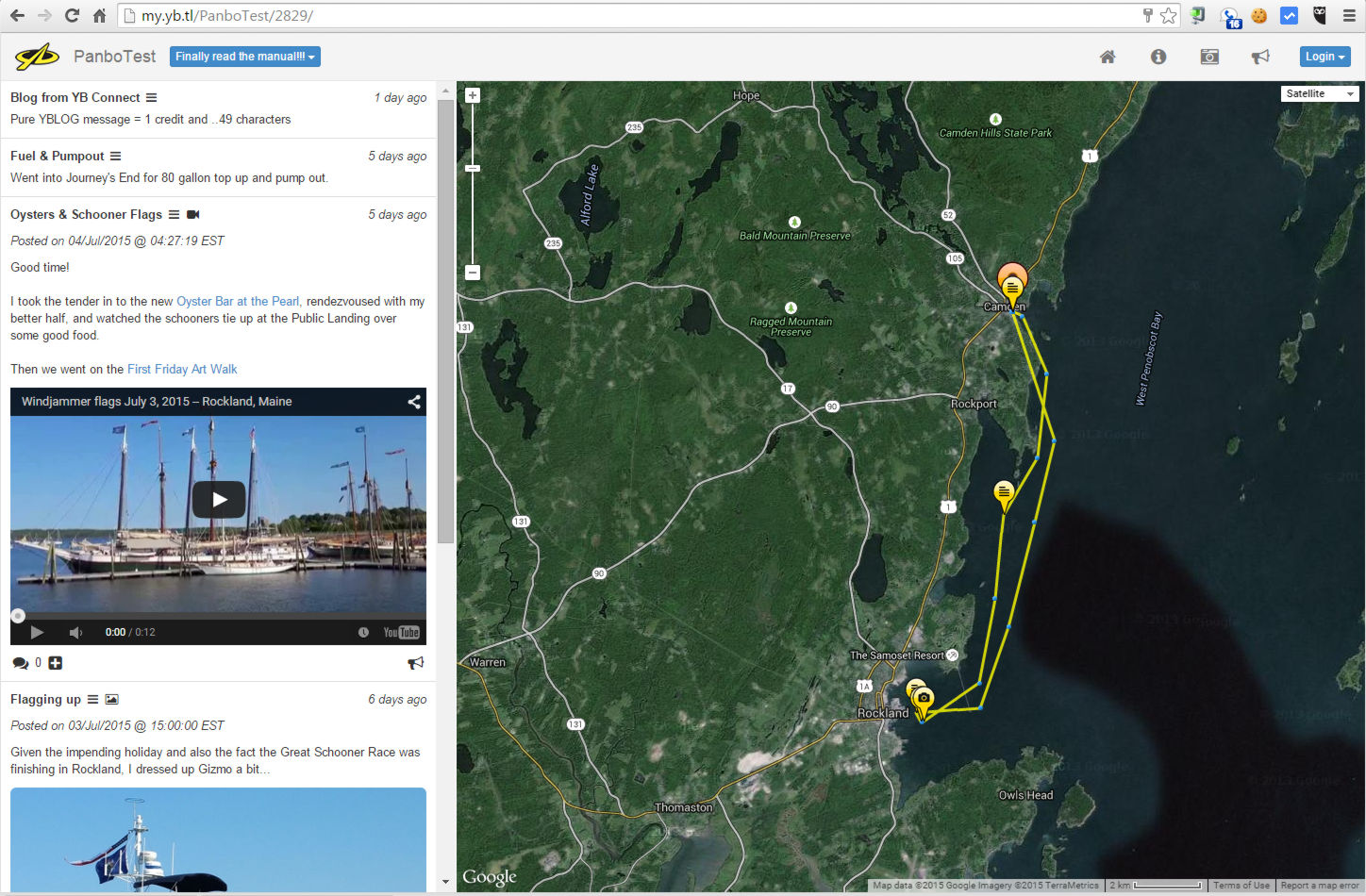Screen dimensions: 1366x896
Task: Click the scrollbar down arrow of blog list
Action: pos(446,882)
